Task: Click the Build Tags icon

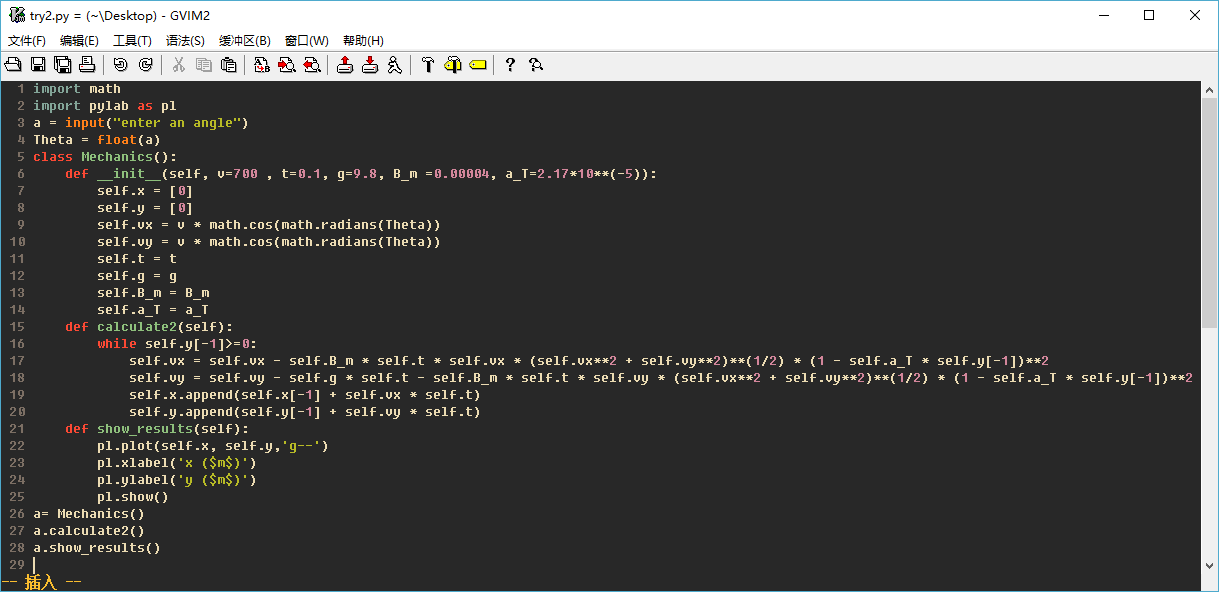Action: pyautogui.click(x=453, y=65)
